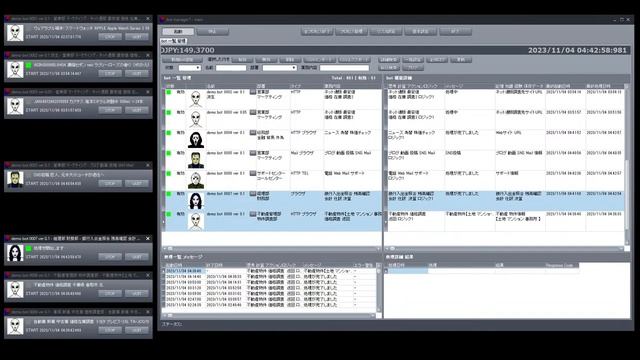Stop the bot in Apple Watch popup
The image size is (640, 360).
tap(110, 37)
